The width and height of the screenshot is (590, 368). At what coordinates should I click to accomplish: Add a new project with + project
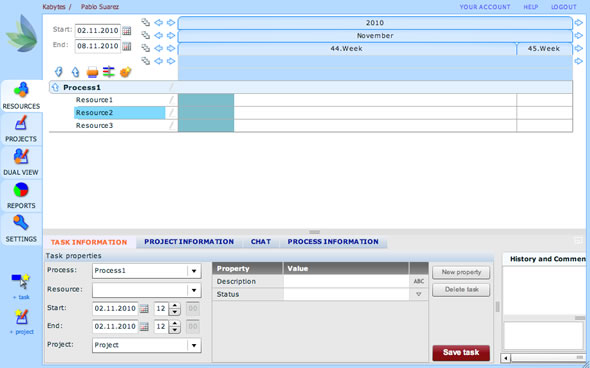(x=21, y=322)
